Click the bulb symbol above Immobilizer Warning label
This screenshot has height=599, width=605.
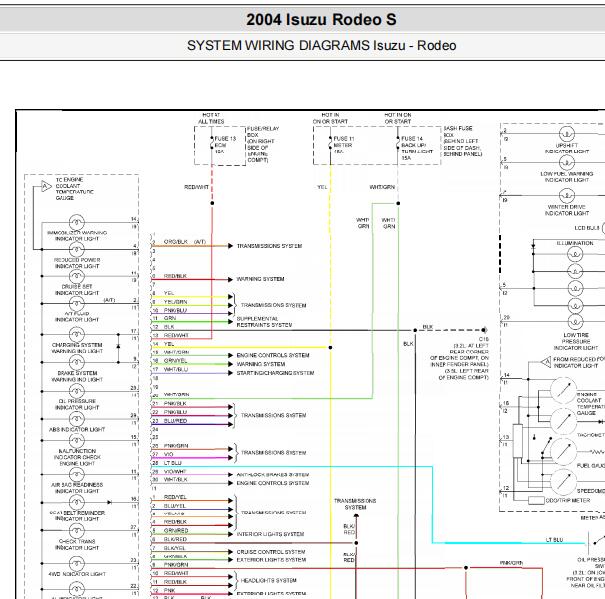click(76, 222)
